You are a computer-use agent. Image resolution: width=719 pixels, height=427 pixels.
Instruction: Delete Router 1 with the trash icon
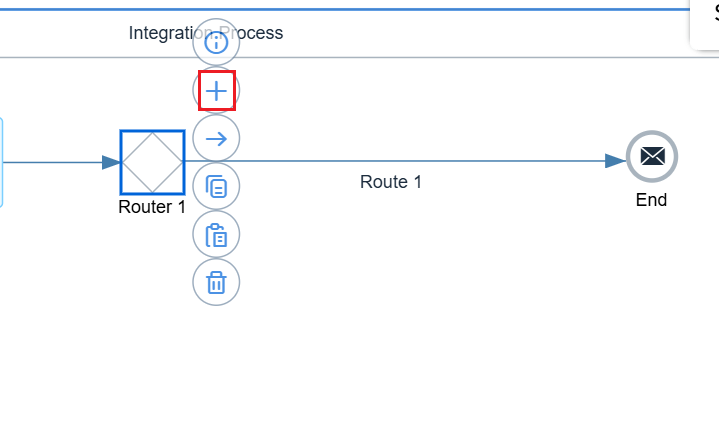(x=216, y=283)
